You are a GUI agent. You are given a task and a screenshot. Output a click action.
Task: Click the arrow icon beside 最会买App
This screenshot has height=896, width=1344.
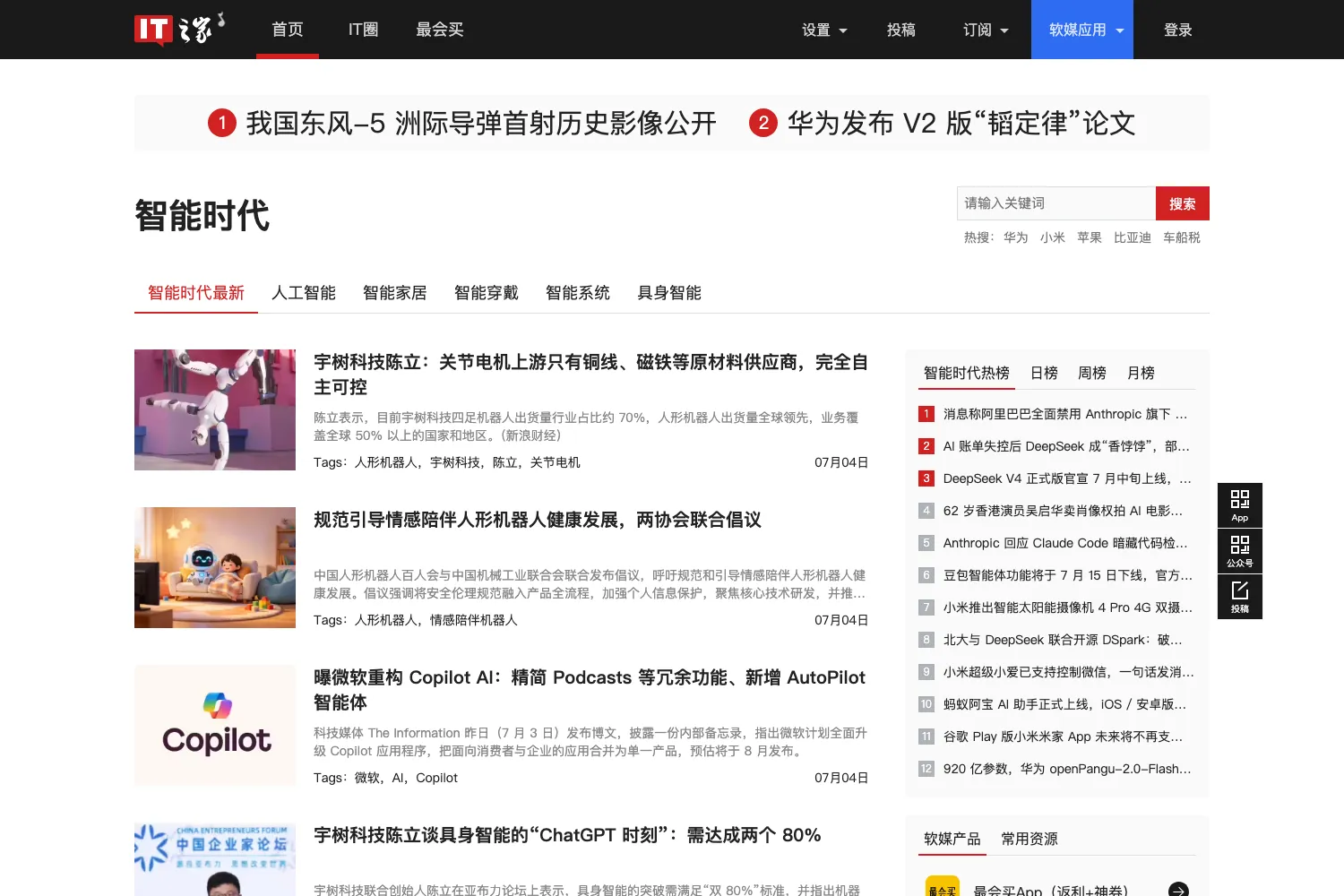1179,890
